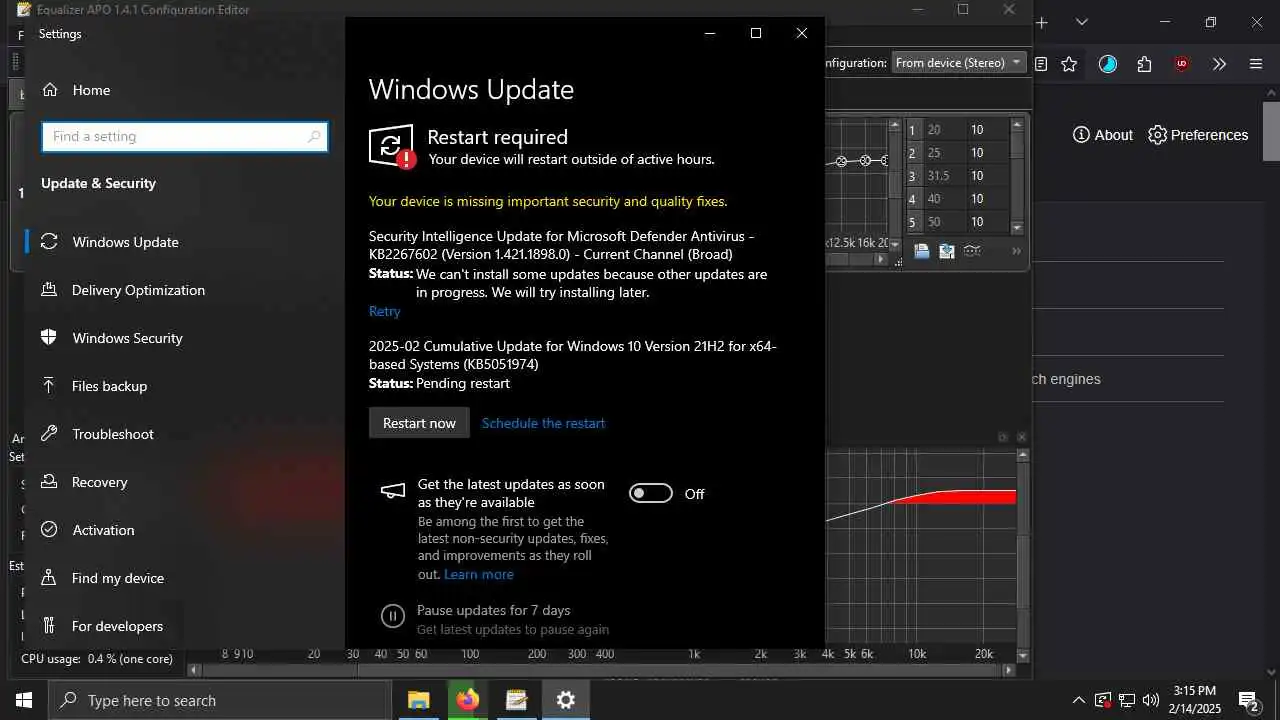Toggle Get the latest updates switch

tap(651, 493)
